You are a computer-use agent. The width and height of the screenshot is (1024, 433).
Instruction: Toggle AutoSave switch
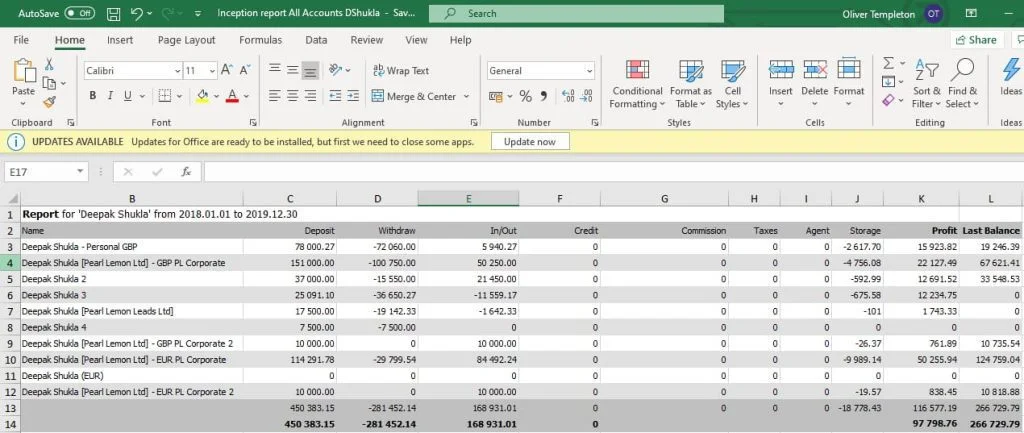(x=80, y=13)
